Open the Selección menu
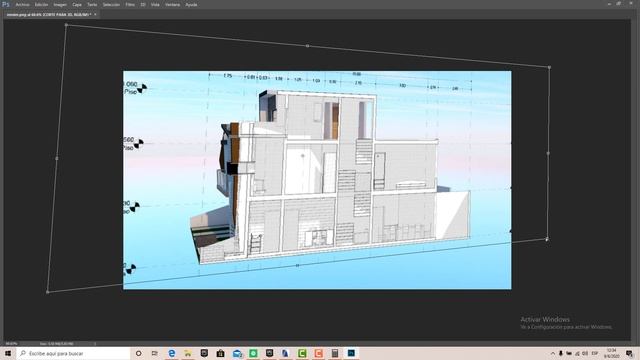 111,4
